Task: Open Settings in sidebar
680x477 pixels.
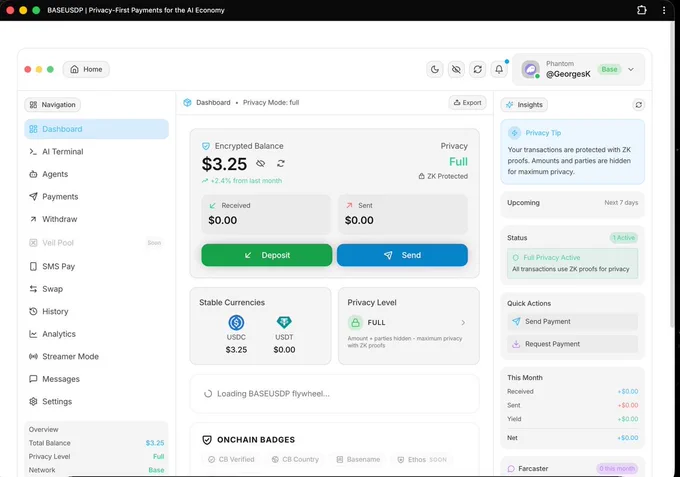Action: [96, 402]
